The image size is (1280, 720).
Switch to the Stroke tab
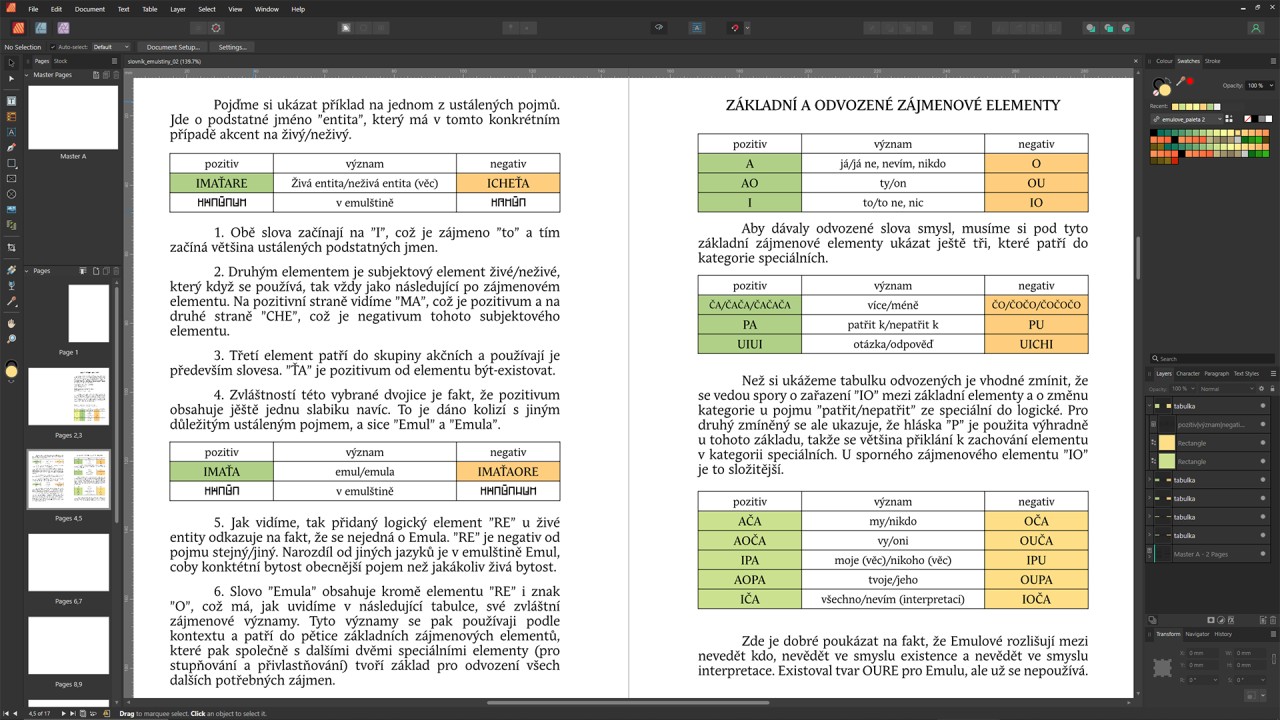pyautogui.click(x=1212, y=61)
